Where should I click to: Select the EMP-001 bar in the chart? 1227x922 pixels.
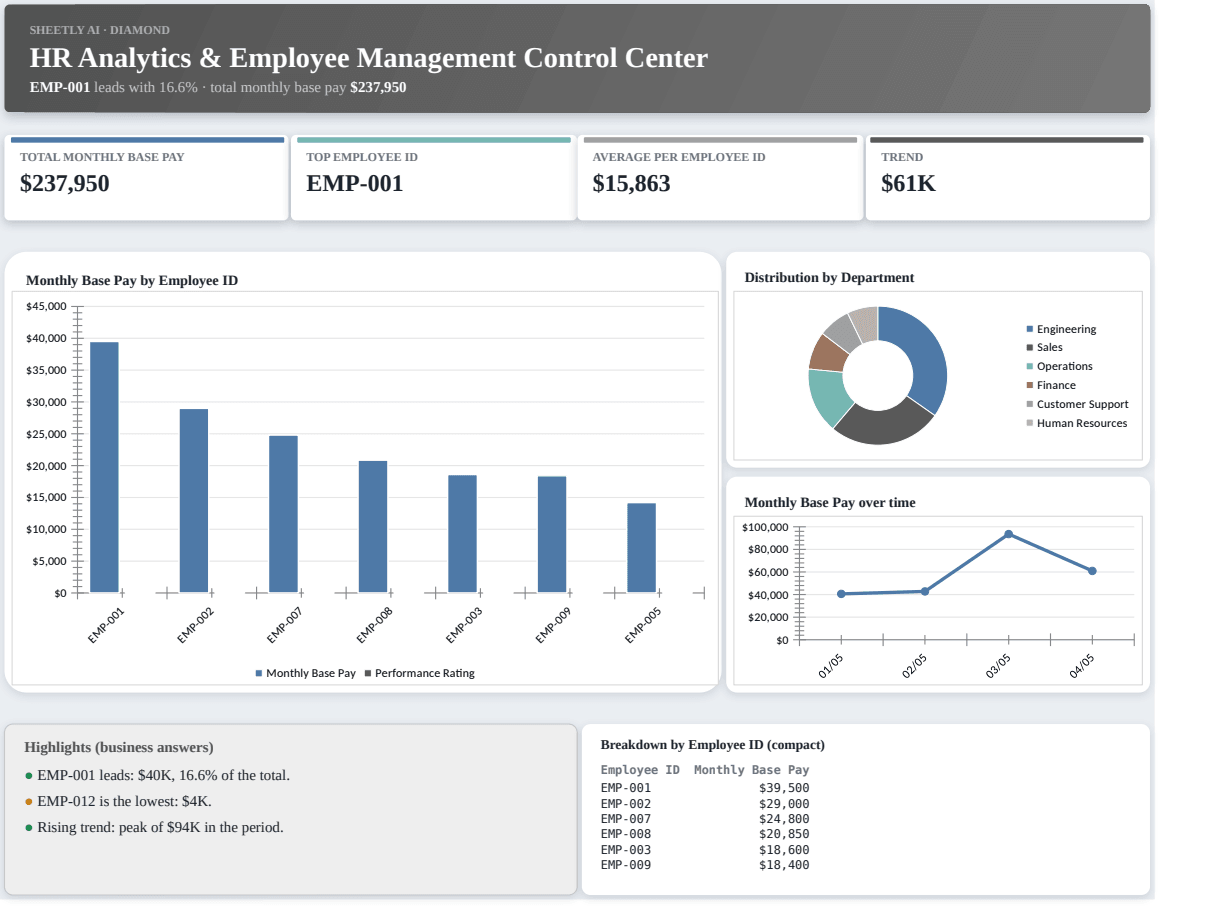[104, 467]
